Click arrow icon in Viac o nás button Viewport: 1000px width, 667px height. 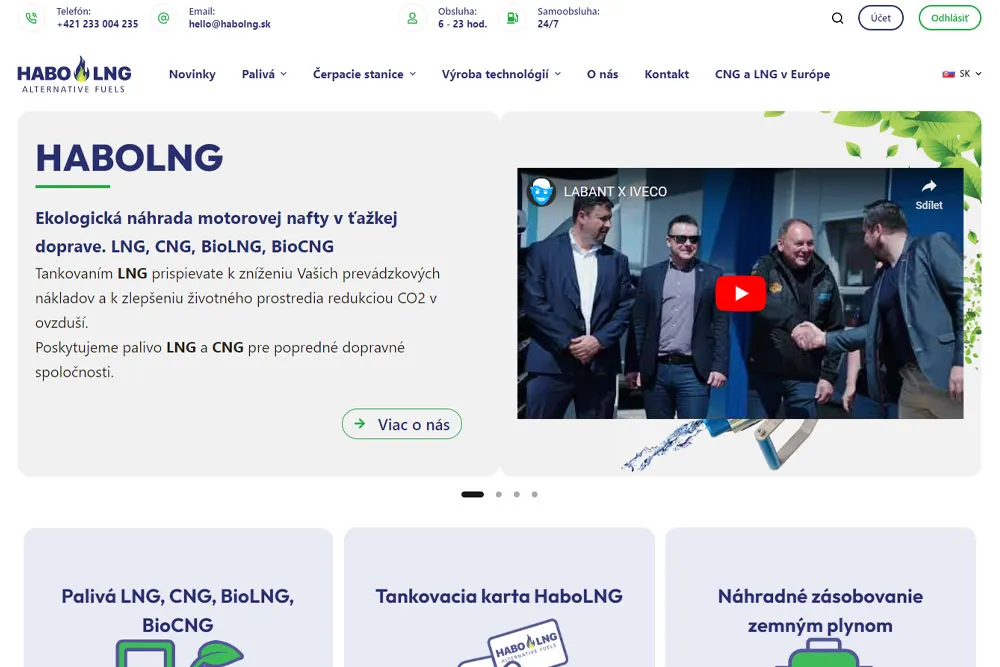[360, 423]
